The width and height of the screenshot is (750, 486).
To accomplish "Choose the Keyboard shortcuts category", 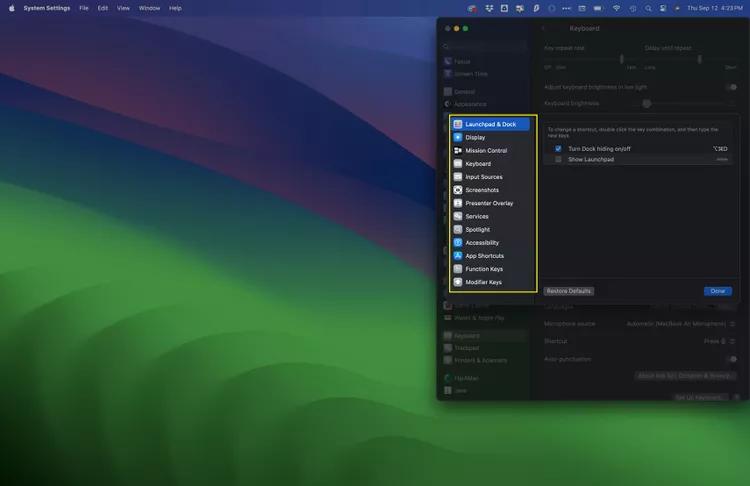I will (x=490, y=164).
